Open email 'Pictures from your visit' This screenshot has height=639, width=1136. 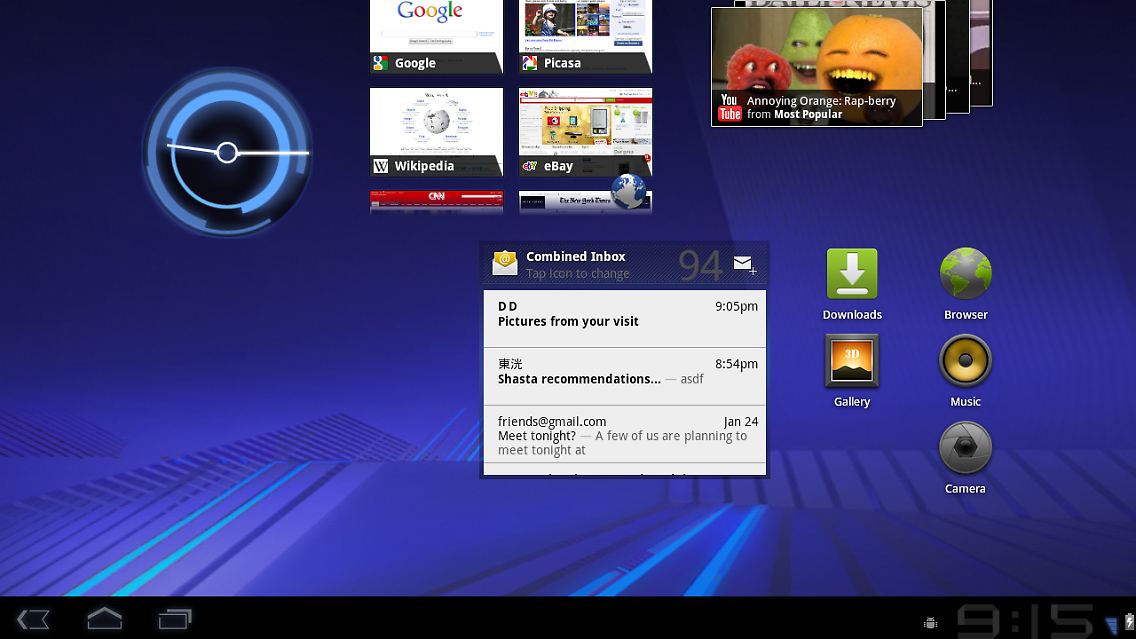[625, 319]
